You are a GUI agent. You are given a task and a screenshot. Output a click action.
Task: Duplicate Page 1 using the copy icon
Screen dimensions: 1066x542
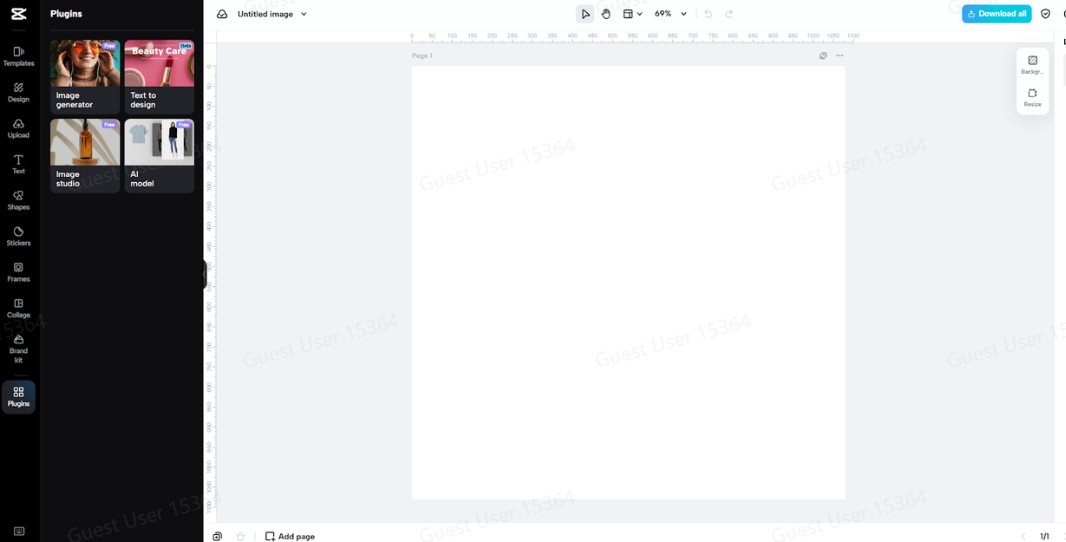coord(823,56)
